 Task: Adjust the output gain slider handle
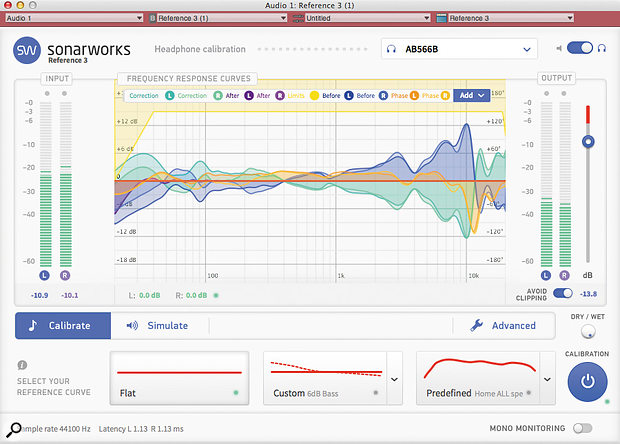[x=588, y=142]
